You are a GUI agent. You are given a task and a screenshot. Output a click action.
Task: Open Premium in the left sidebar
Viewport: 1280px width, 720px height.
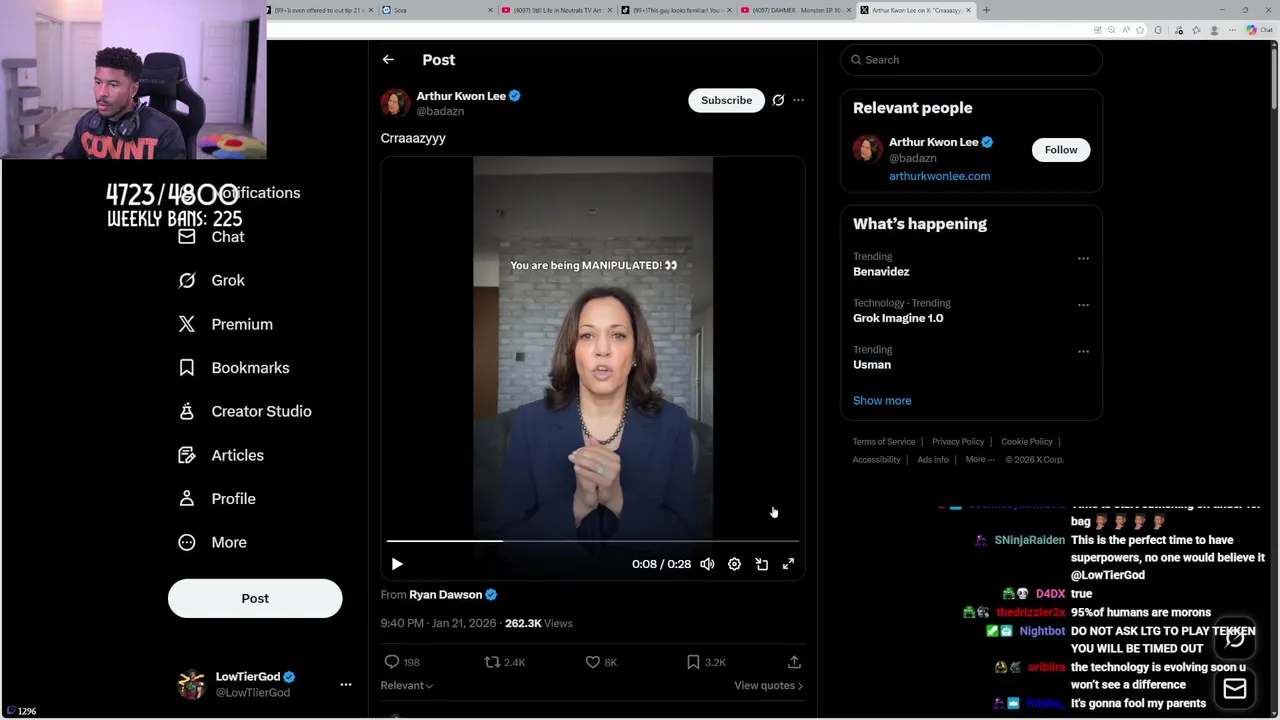(x=225, y=324)
